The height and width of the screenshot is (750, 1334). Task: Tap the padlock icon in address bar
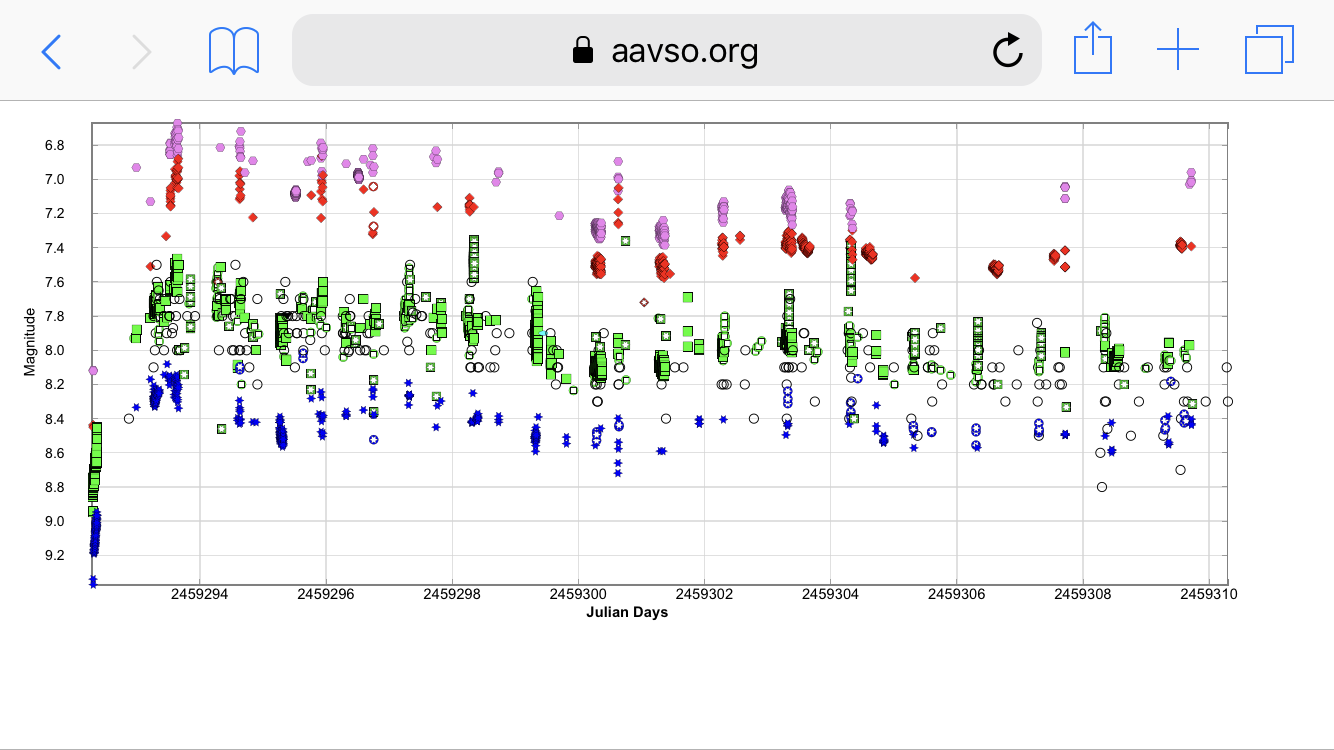click(582, 50)
